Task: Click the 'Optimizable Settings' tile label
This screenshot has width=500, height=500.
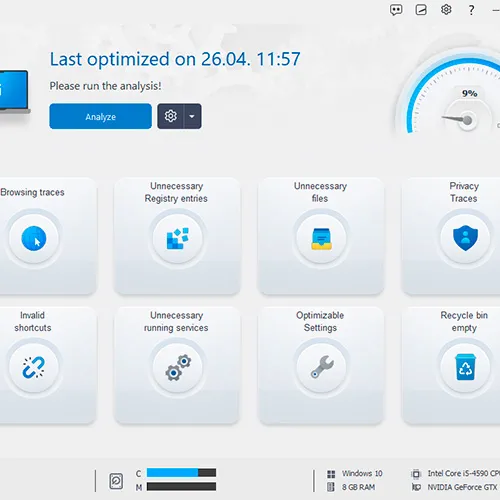Action: (x=320, y=321)
